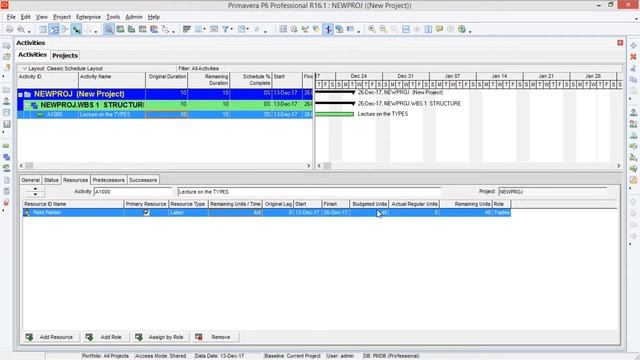The width and height of the screenshot is (640, 360).
Task: Open the Columns icon dropdown arrow
Action: point(204,29)
